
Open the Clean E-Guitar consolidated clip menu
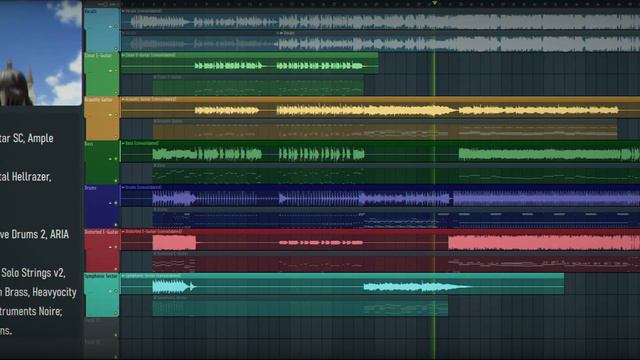coord(123,55)
